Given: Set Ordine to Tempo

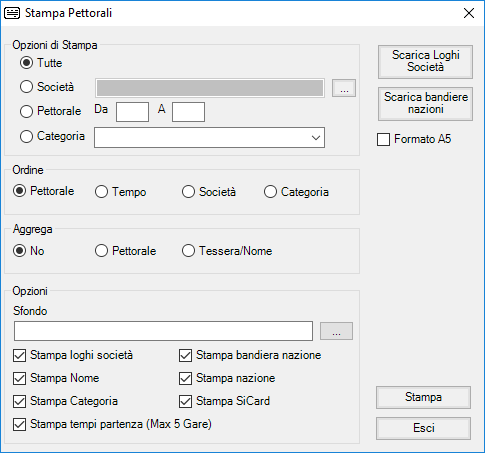Looking at the screenshot, I should (101, 192).
